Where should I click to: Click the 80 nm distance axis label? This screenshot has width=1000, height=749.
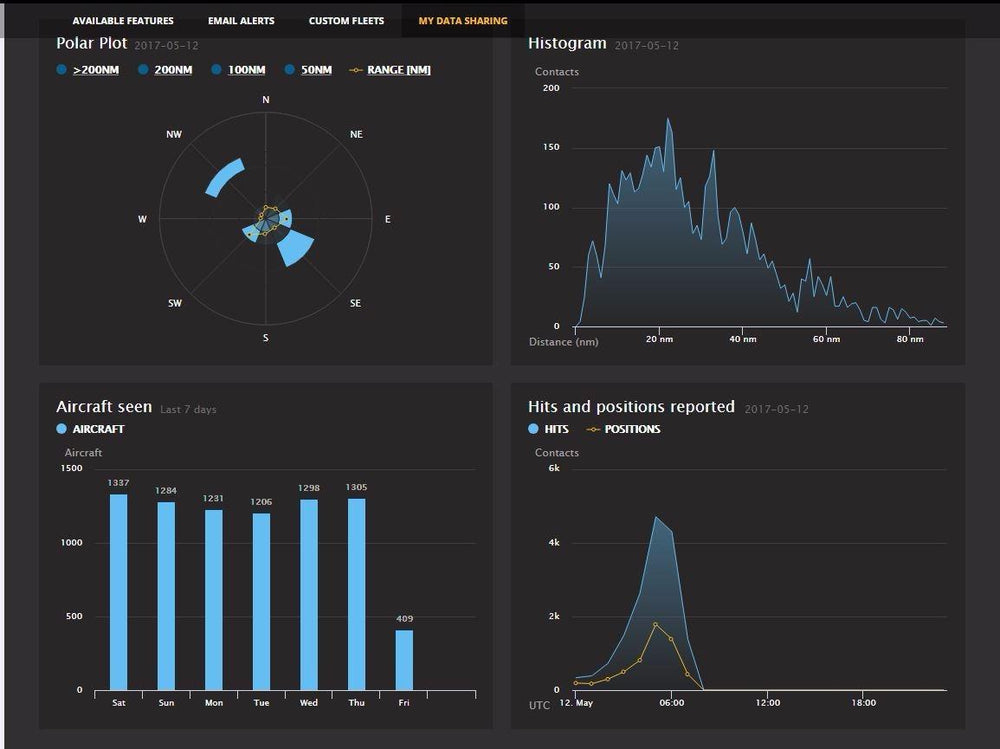click(x=910, y=339)
